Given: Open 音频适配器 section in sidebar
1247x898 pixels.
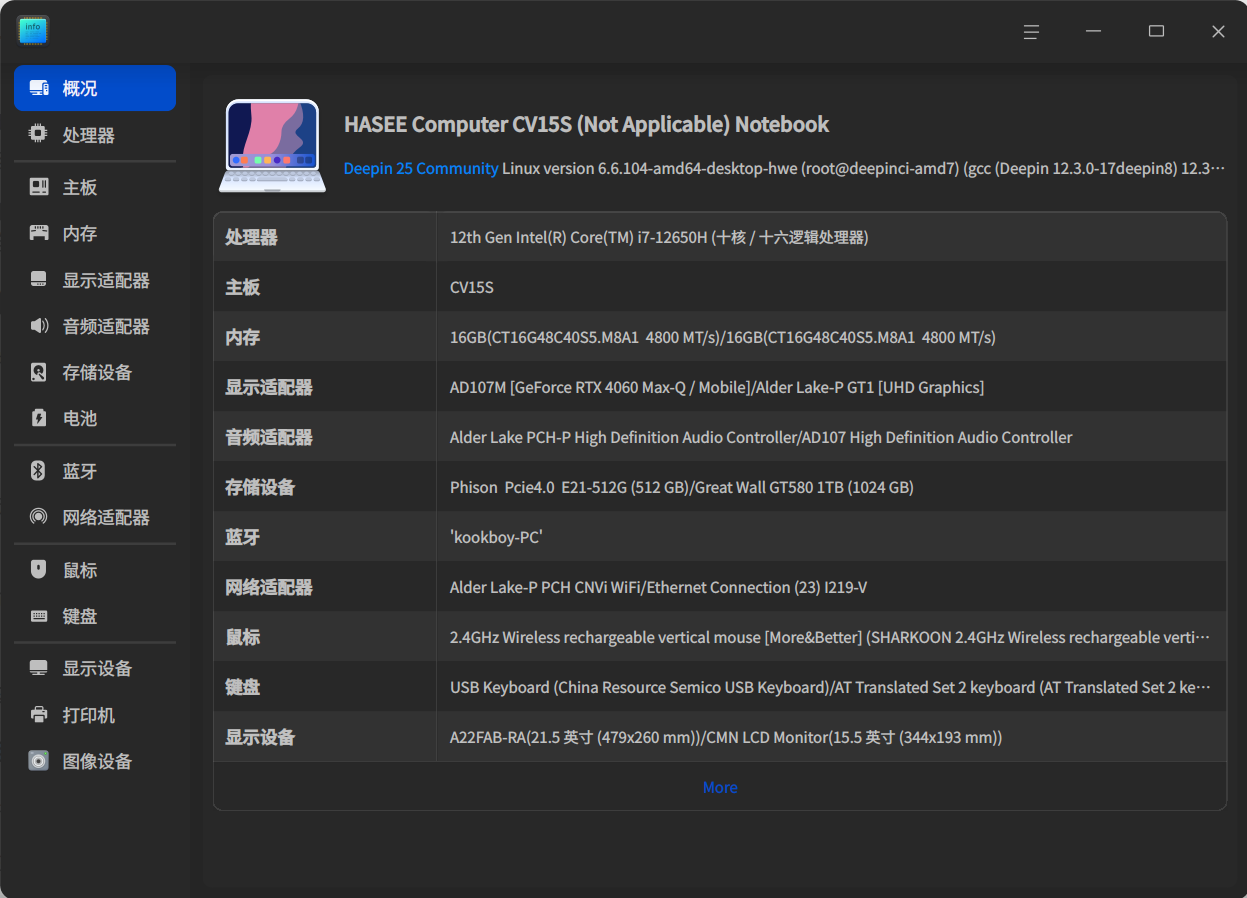Looking at the screenshot, I should click(95, 326).
